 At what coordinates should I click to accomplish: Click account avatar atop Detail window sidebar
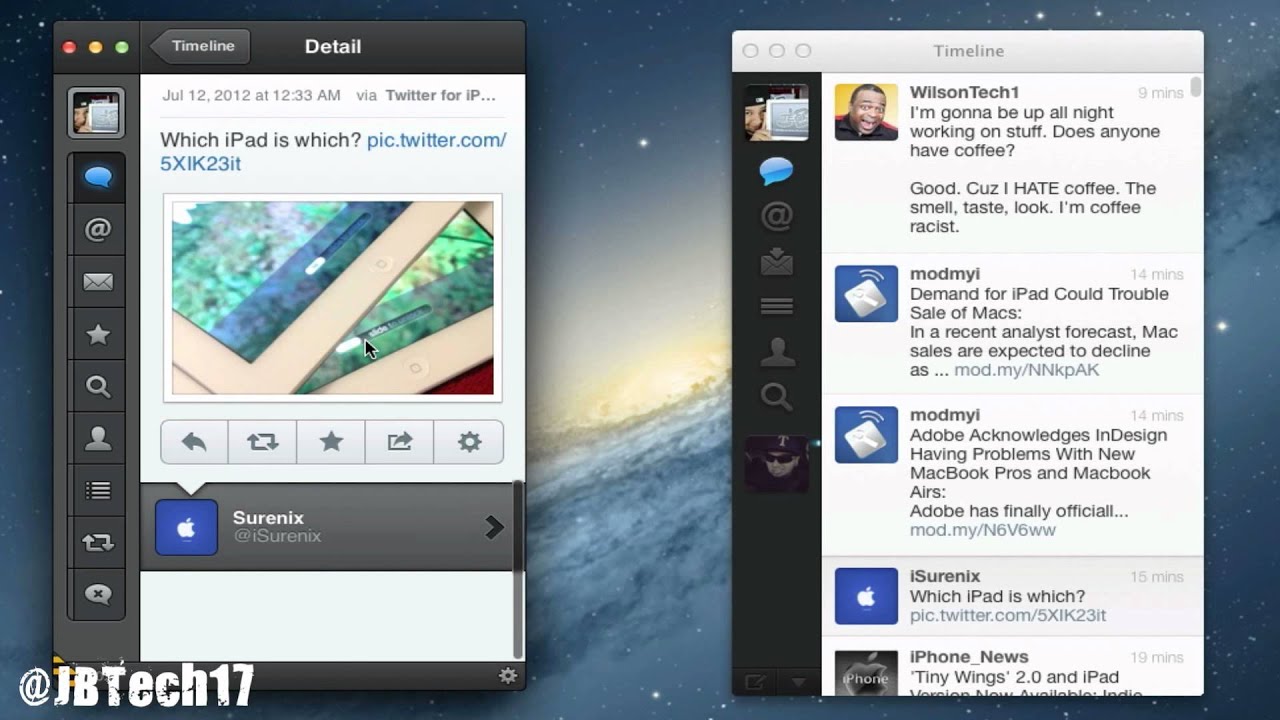point(96,112)
